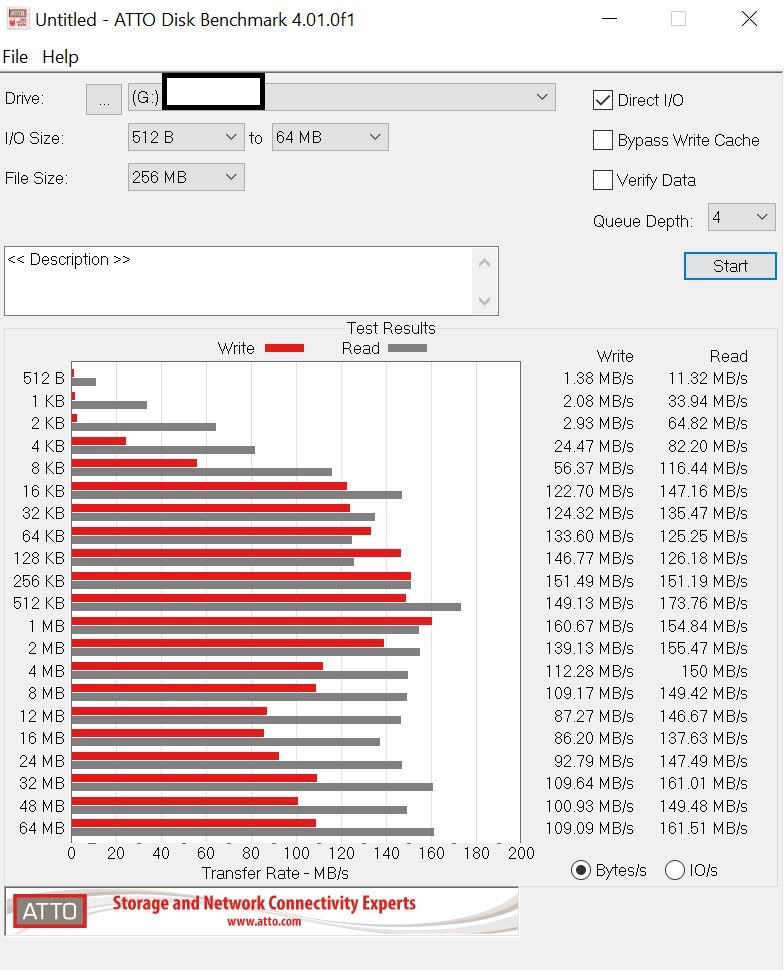Image resolution: width=784 pixels, height=970 pixels.
Task: Click the 1.38 MB/s write value
Action: [598, 379]
